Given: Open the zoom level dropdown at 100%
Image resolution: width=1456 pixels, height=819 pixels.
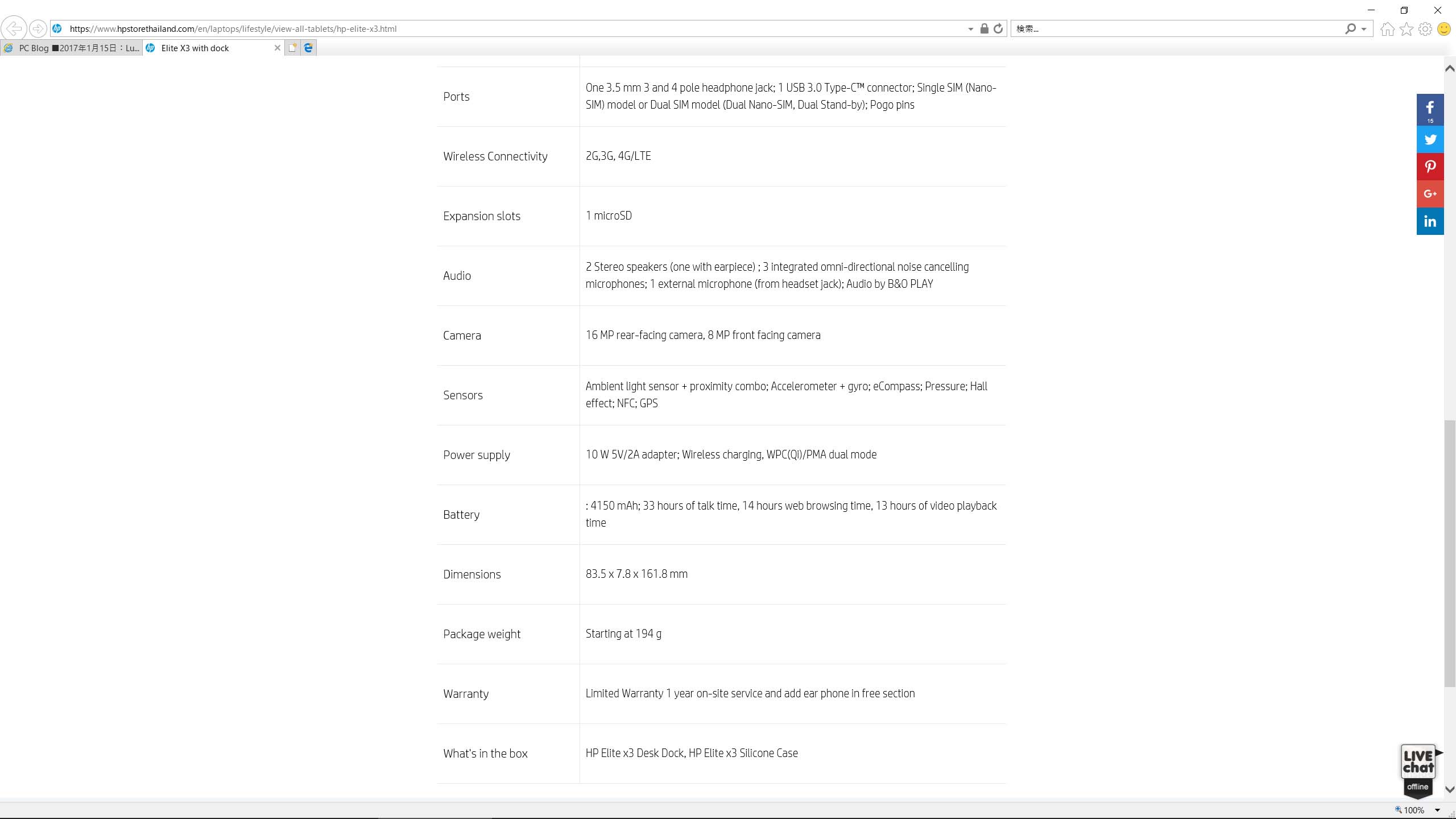Looking at the screenshot, I should (x=1437, y=810).
